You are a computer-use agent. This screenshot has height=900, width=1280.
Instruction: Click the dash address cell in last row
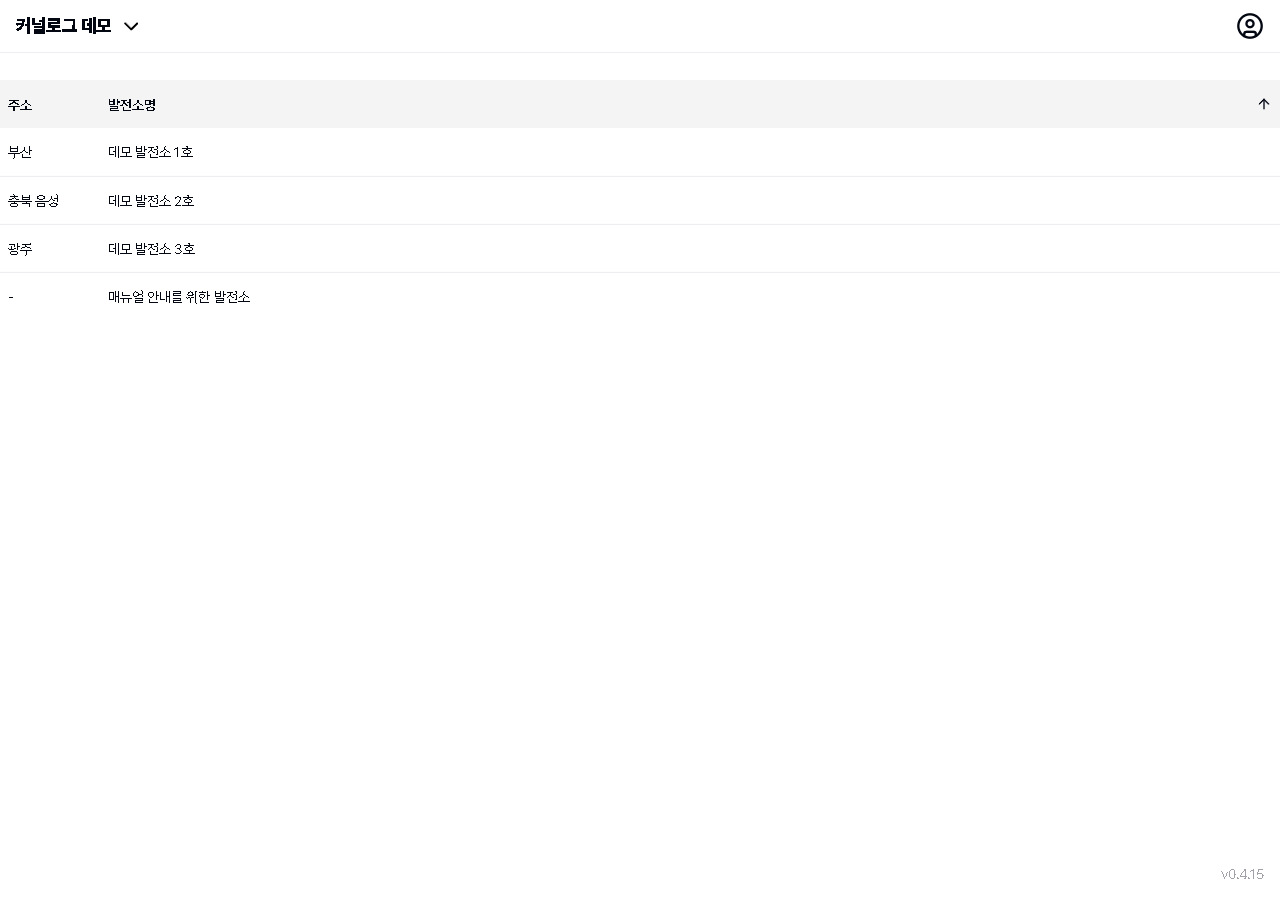click(11, 297)
